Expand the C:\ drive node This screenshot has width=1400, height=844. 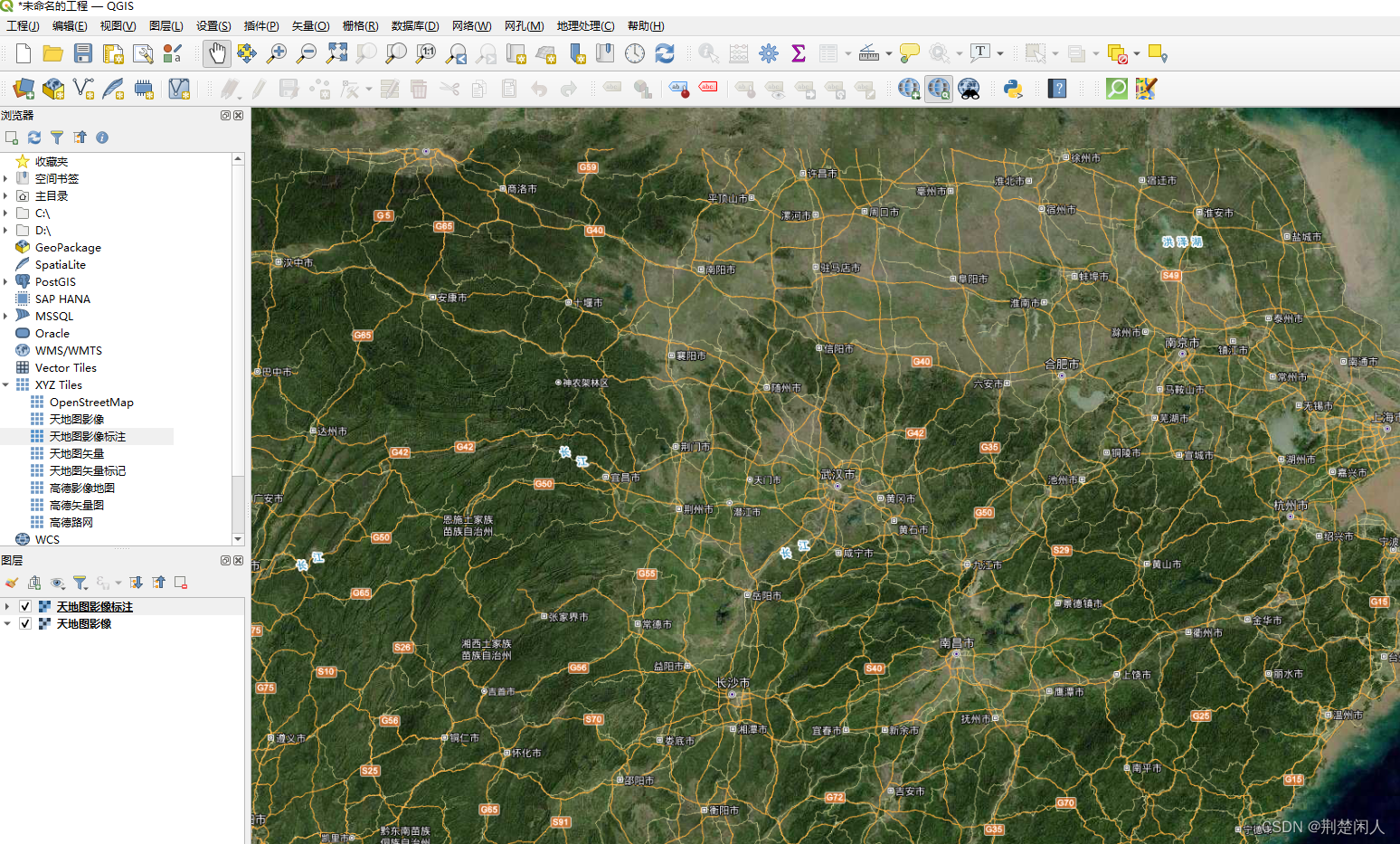pyautogui.click(x=5, y=213)
